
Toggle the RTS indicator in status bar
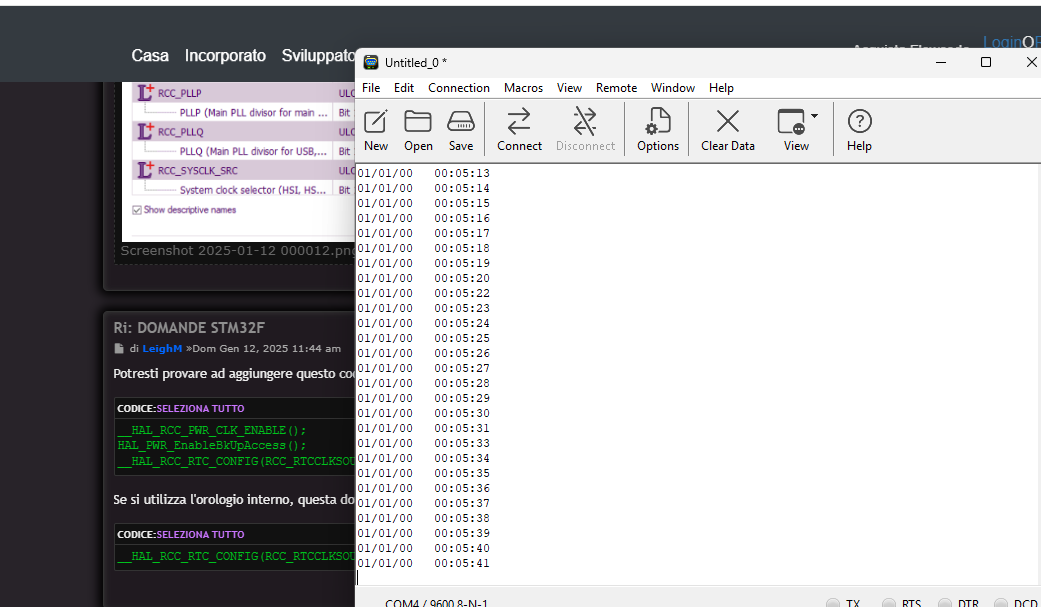click(x=889, y=603)
